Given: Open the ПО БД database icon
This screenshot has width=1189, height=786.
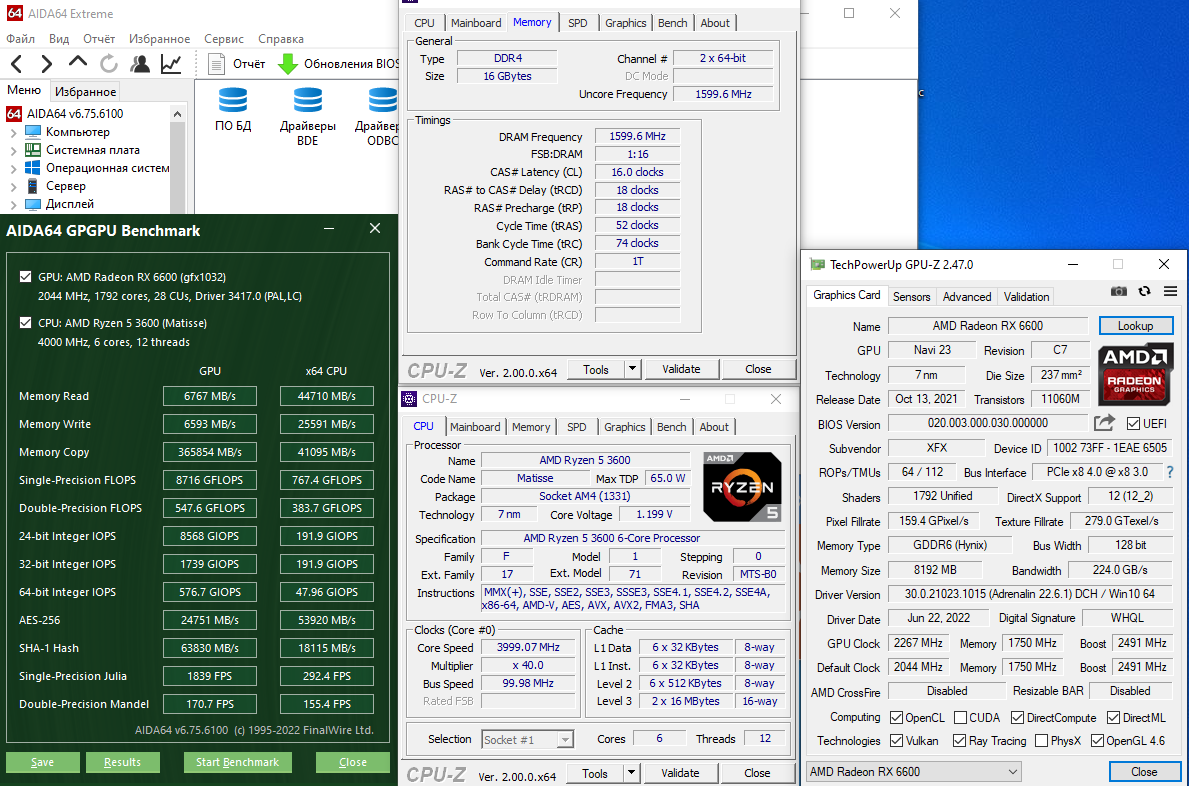Looking at the screenshot, I should (x=233, y=100).
